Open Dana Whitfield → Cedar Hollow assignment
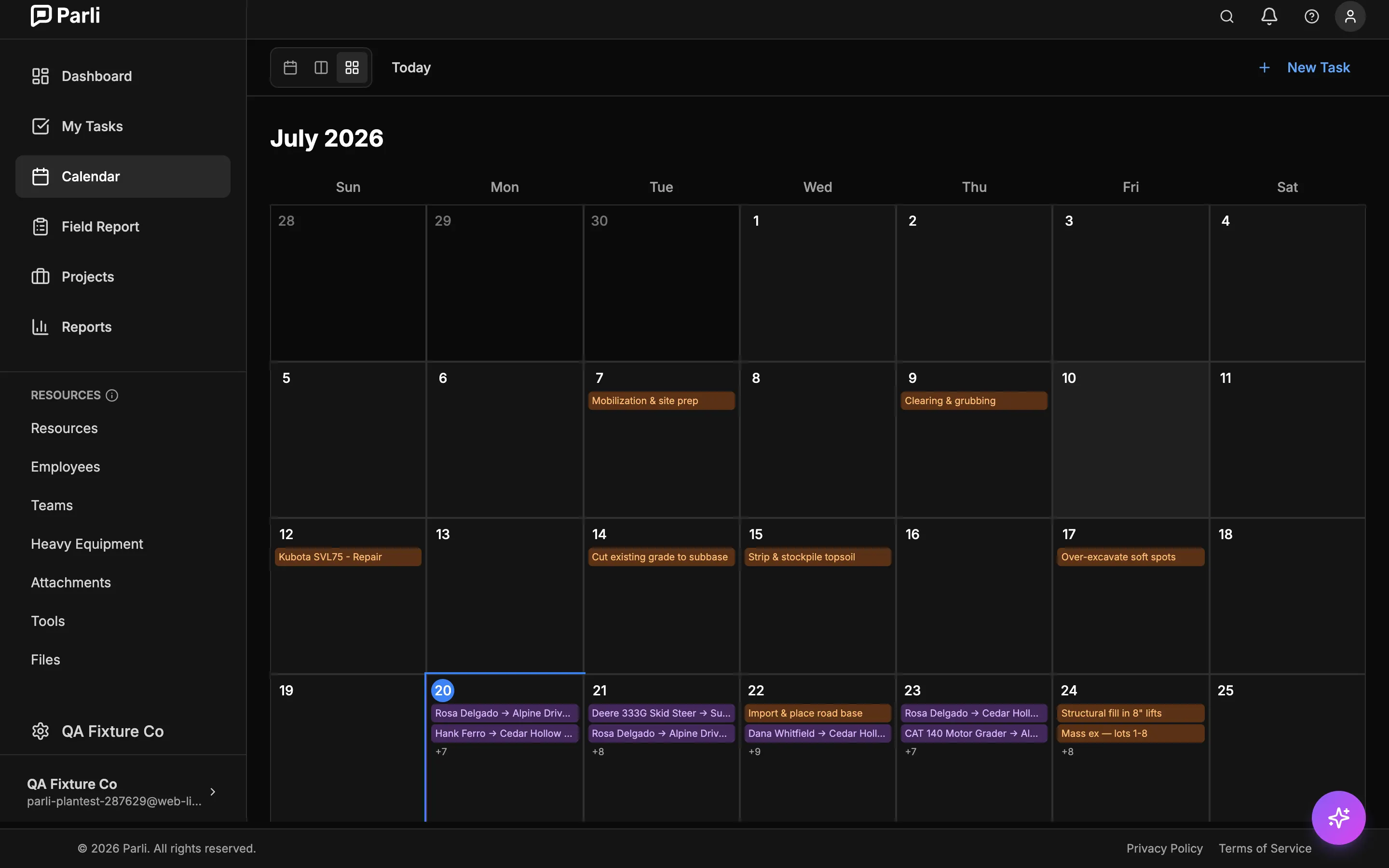Screen dimensions: 1389x868 click(x=817, y=733)
